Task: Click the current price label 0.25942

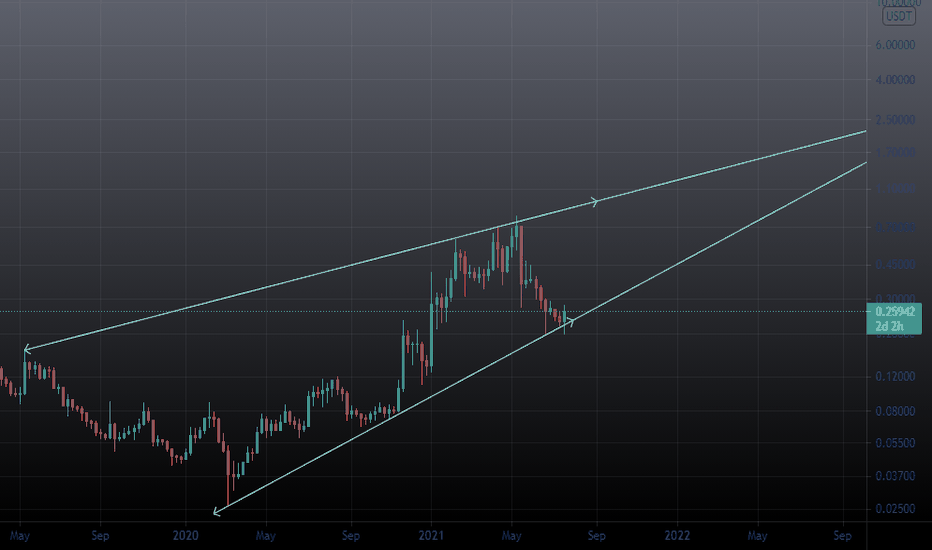Action: coord(895,312)
